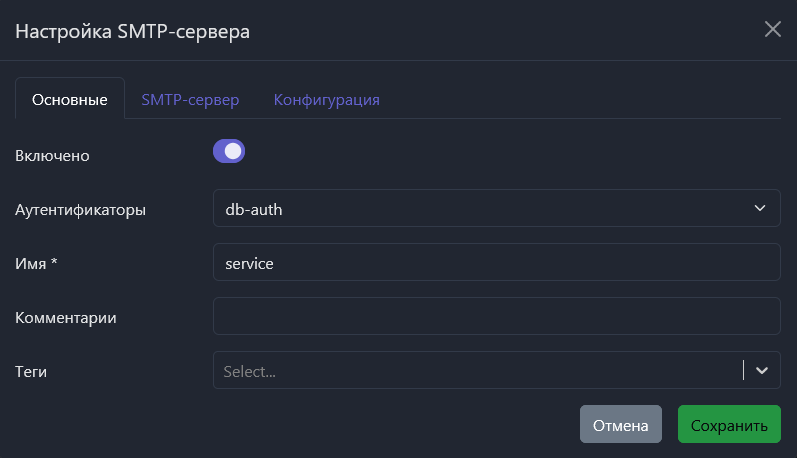Click the 'Select...' placeholder in Теги
797x458 pixels.
click(x=250, y=371)
